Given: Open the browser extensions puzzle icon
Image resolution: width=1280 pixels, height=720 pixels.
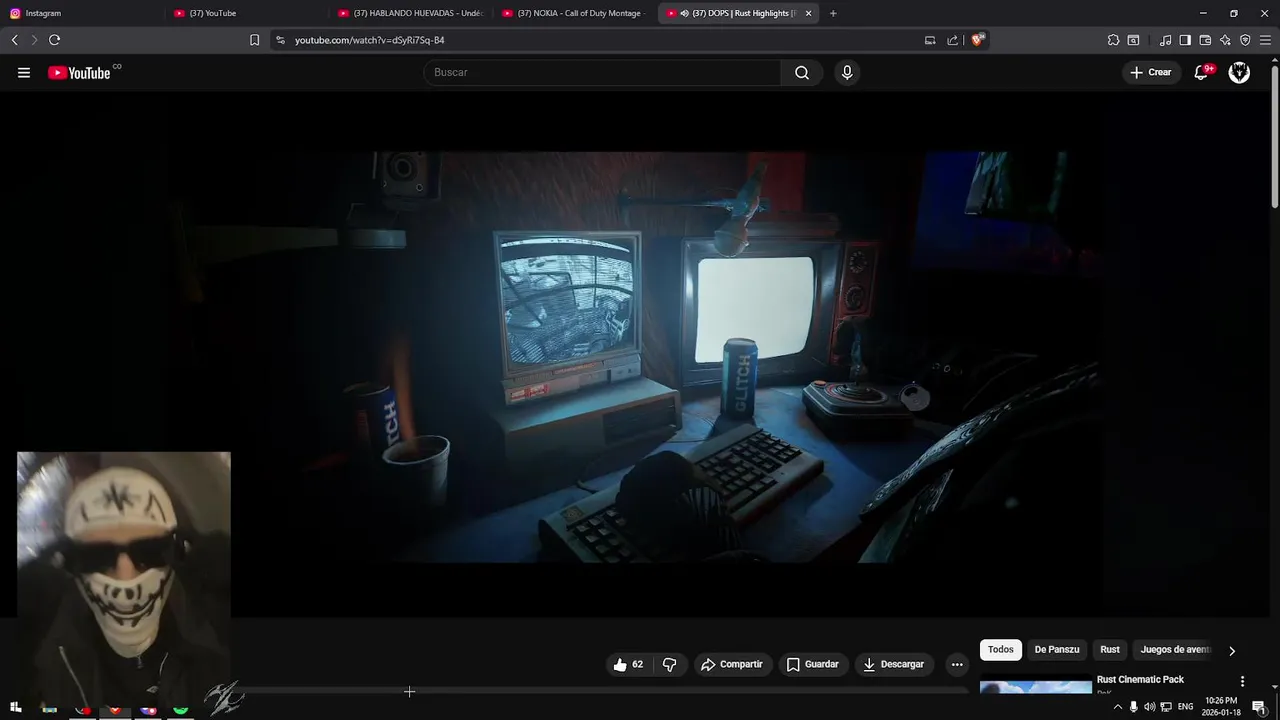Looking at the screenshot, I should [x=1113, y=40].
